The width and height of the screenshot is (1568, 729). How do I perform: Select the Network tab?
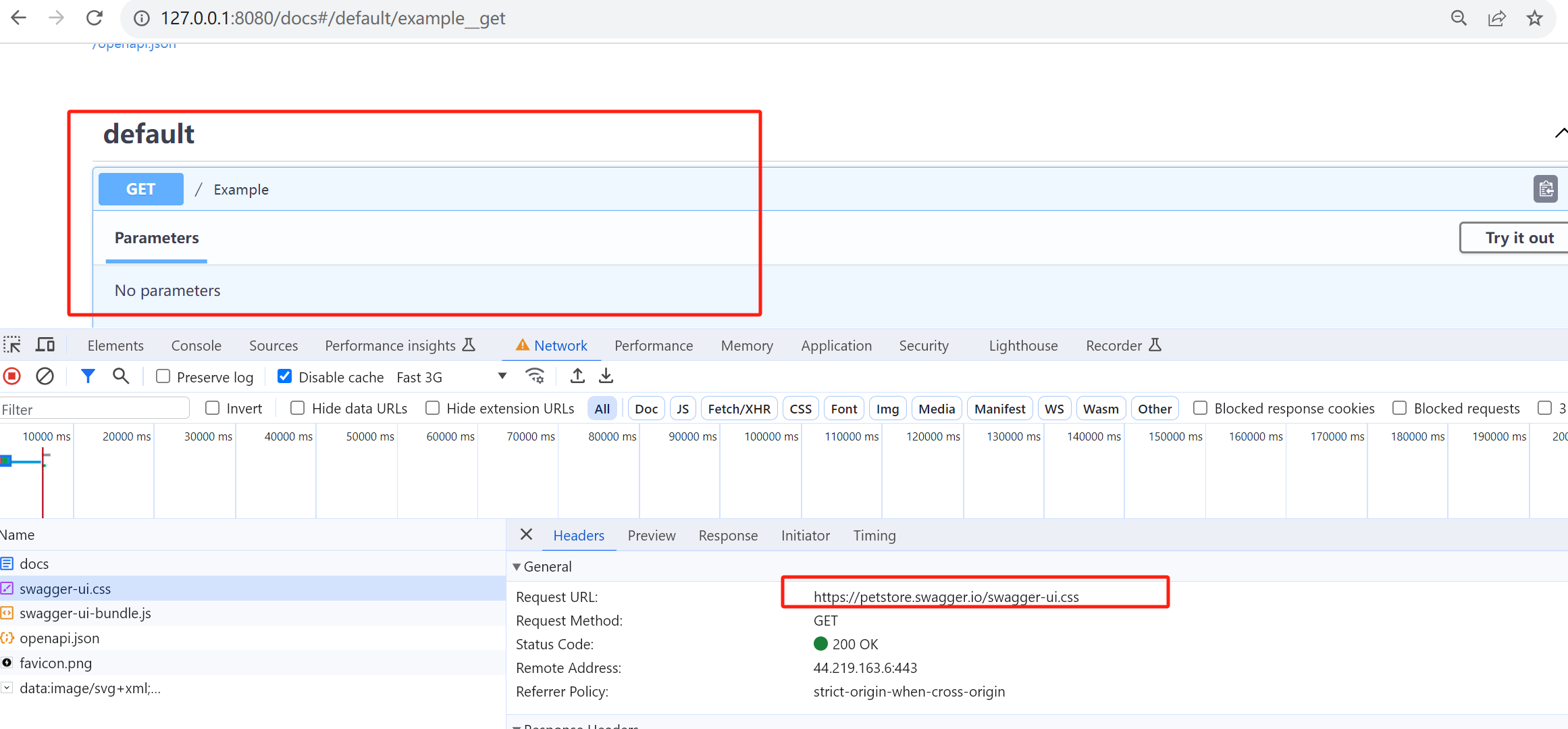click(552, 345)
